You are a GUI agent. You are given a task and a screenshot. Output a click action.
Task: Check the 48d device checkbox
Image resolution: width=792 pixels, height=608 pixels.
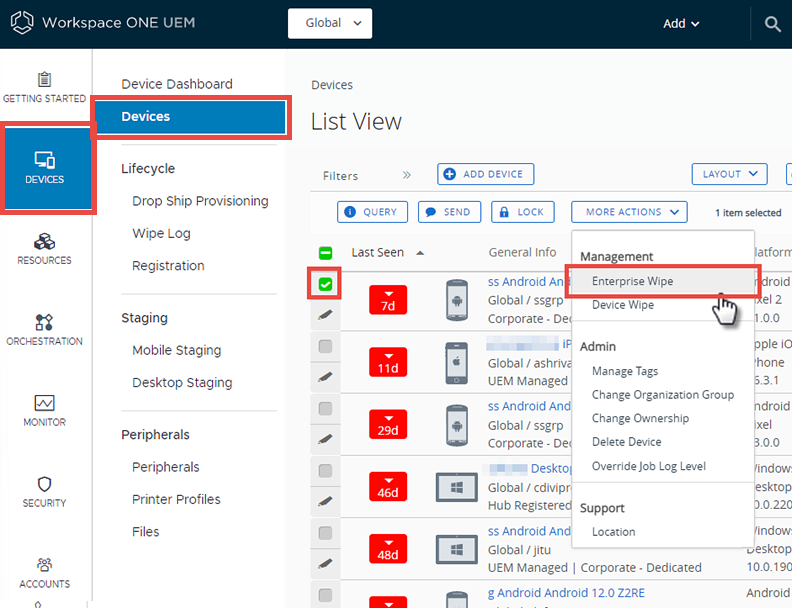(325, 533)
